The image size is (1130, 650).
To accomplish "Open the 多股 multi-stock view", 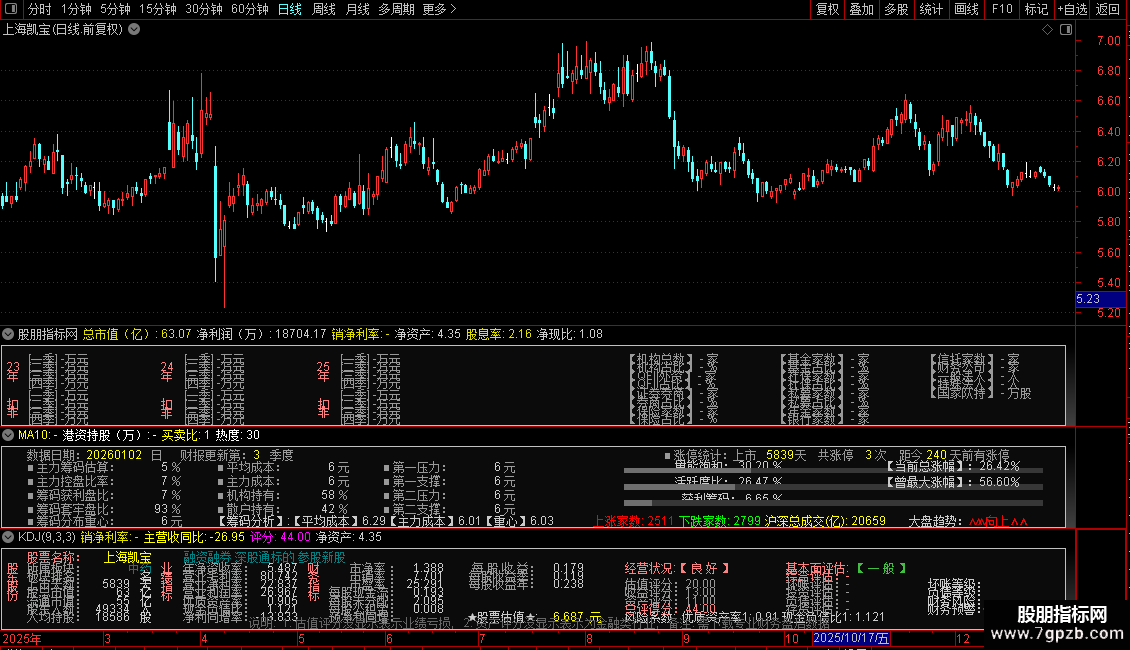I will tap(896, 9).
